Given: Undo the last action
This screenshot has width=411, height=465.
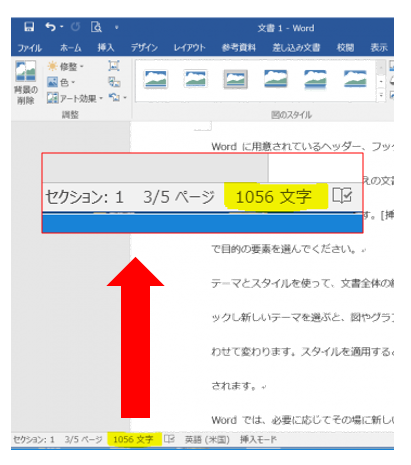Looking at the screenshot, I should click(51, 27).
